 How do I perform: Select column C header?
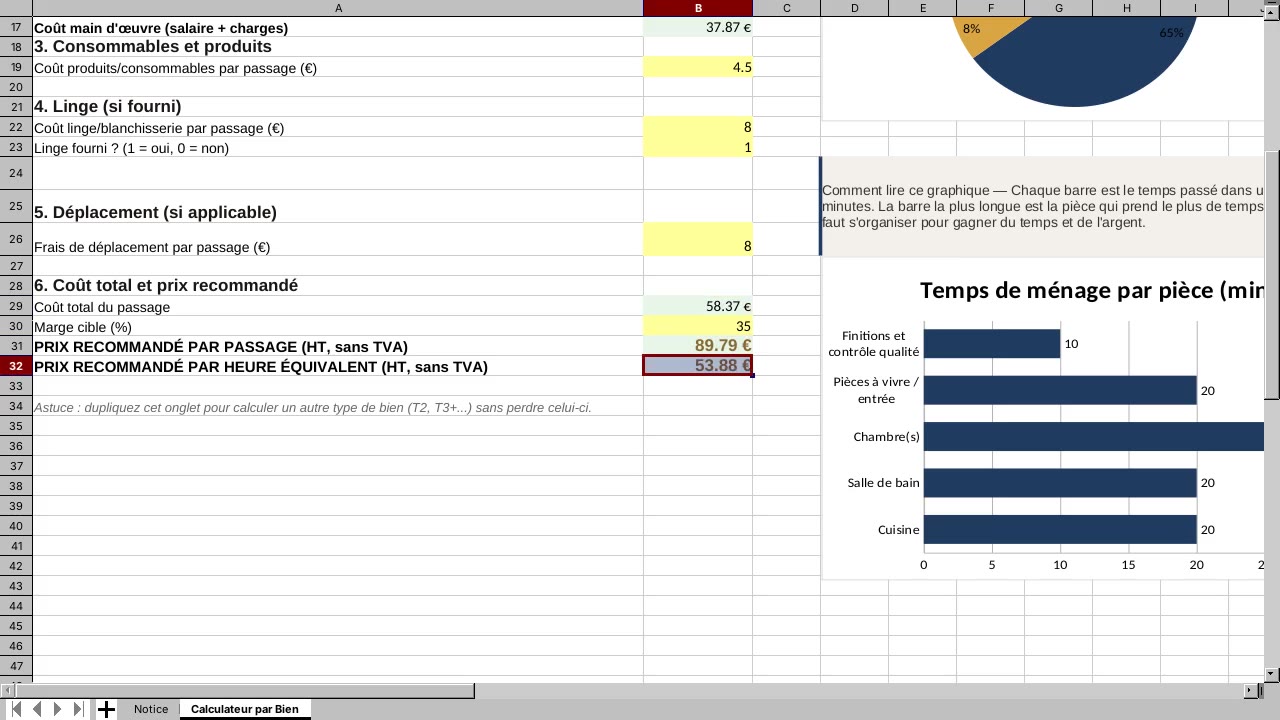pyautogui.click(x=786, y=8)
